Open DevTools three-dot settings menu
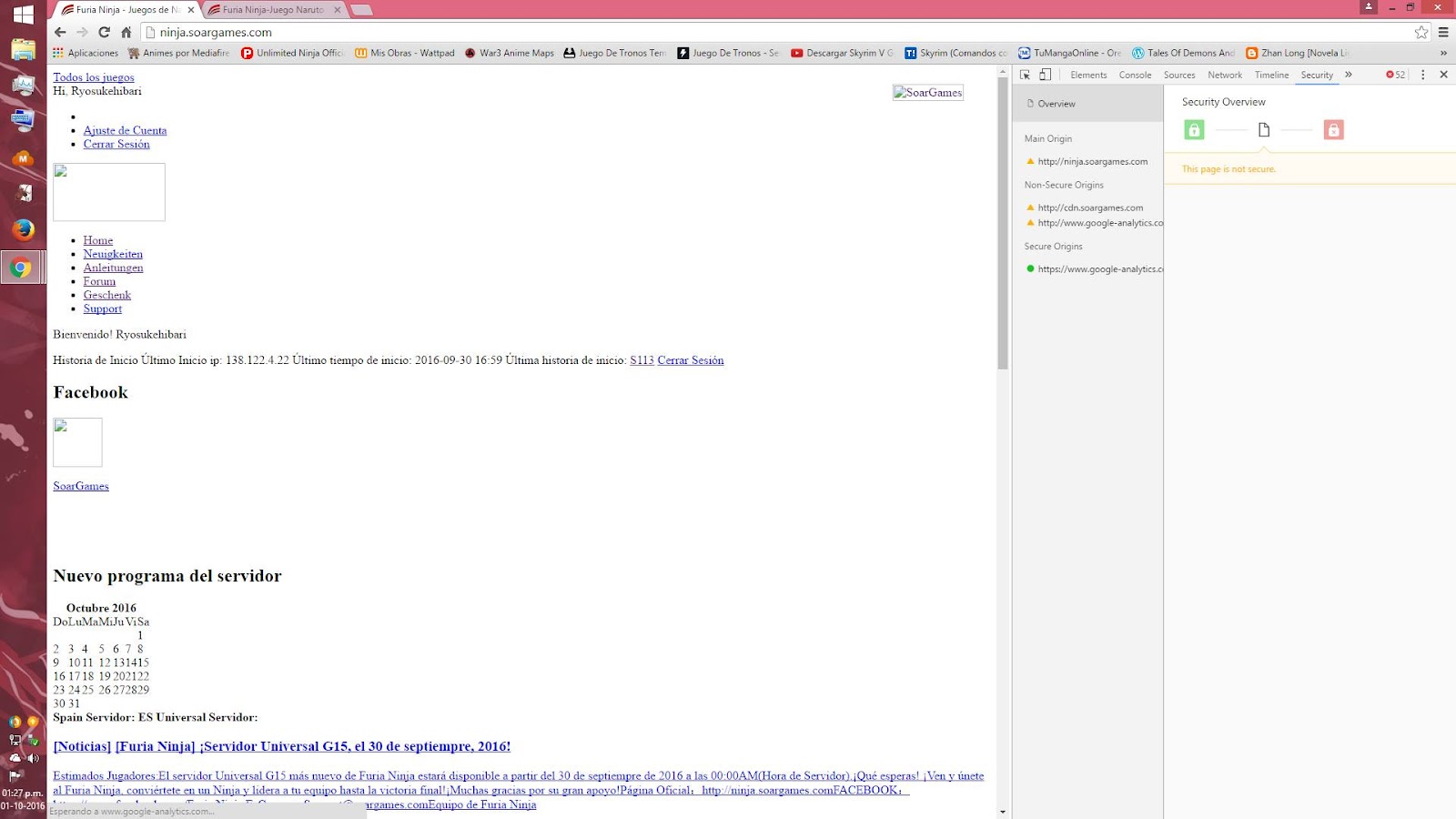This screenshot has width=1456, height=819. [1422, 75]
